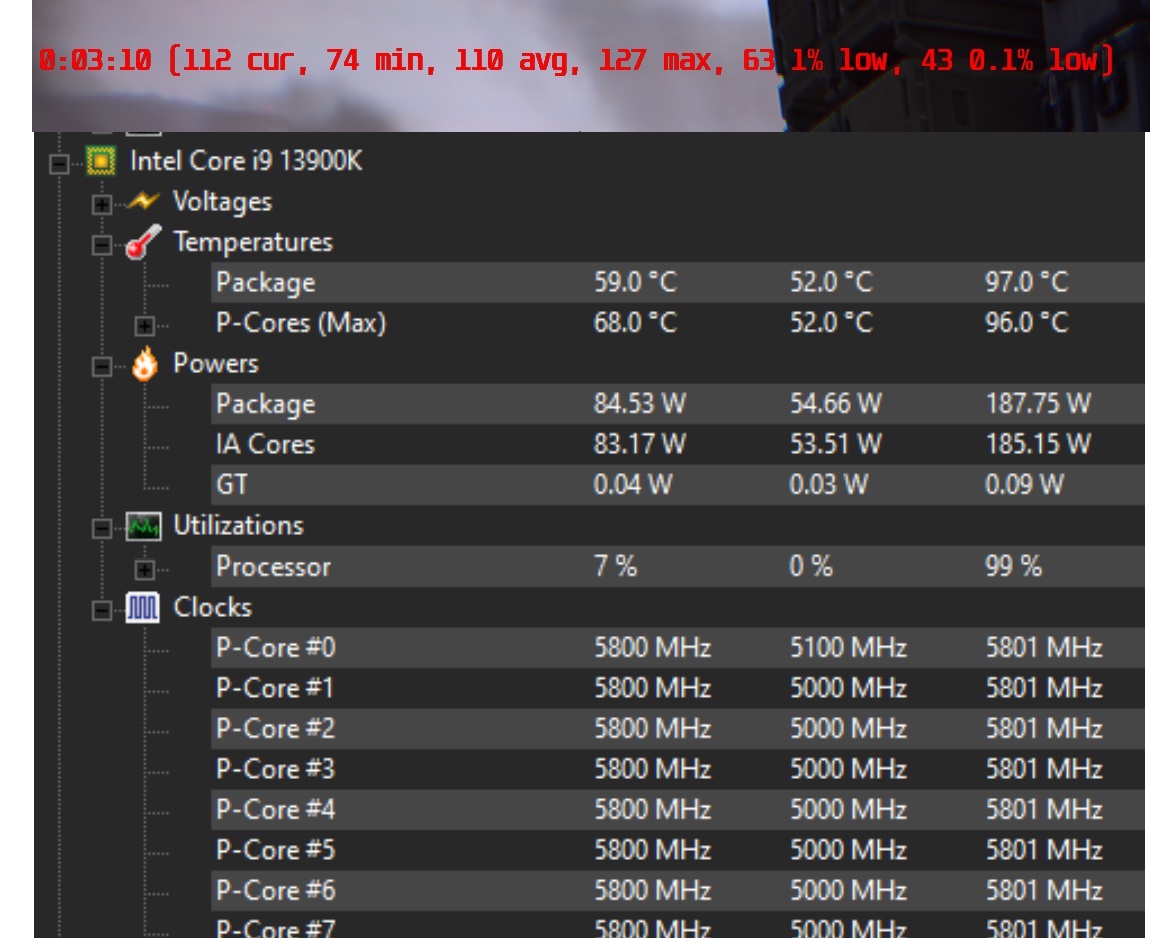Screen dimensions: 1150x938
Task: Collapse the Intel Core i9 13900K node
Action: (59, 163)
